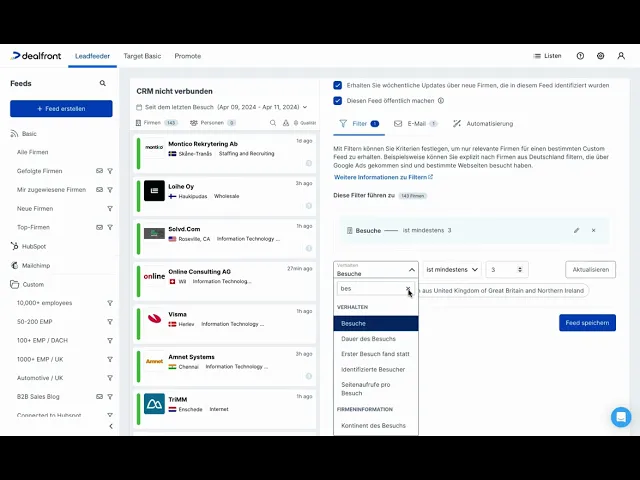Image resolution: width=640 pixels, height=480 pixels.
Task: Select Dauer des Besuchs option
Action: [376, 339]
